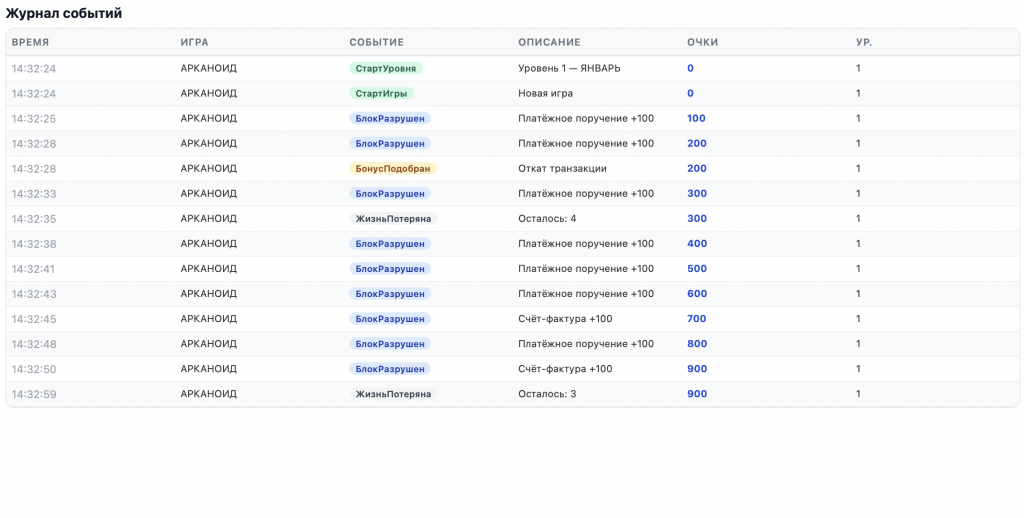Click the score value 100
Viewport: 1024px width, 518px height.
[697, 119]
